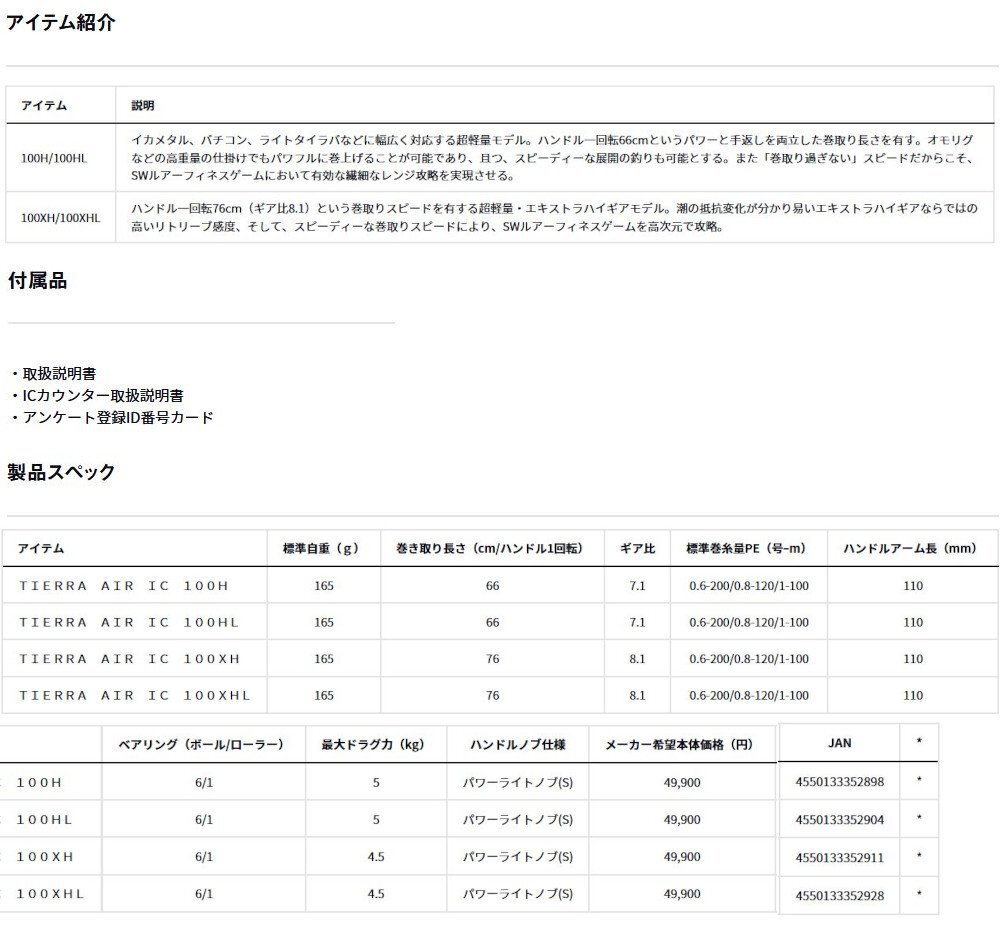
Task: Click JAN code 4550133352898 for 100H
Action: coord(840,781)
